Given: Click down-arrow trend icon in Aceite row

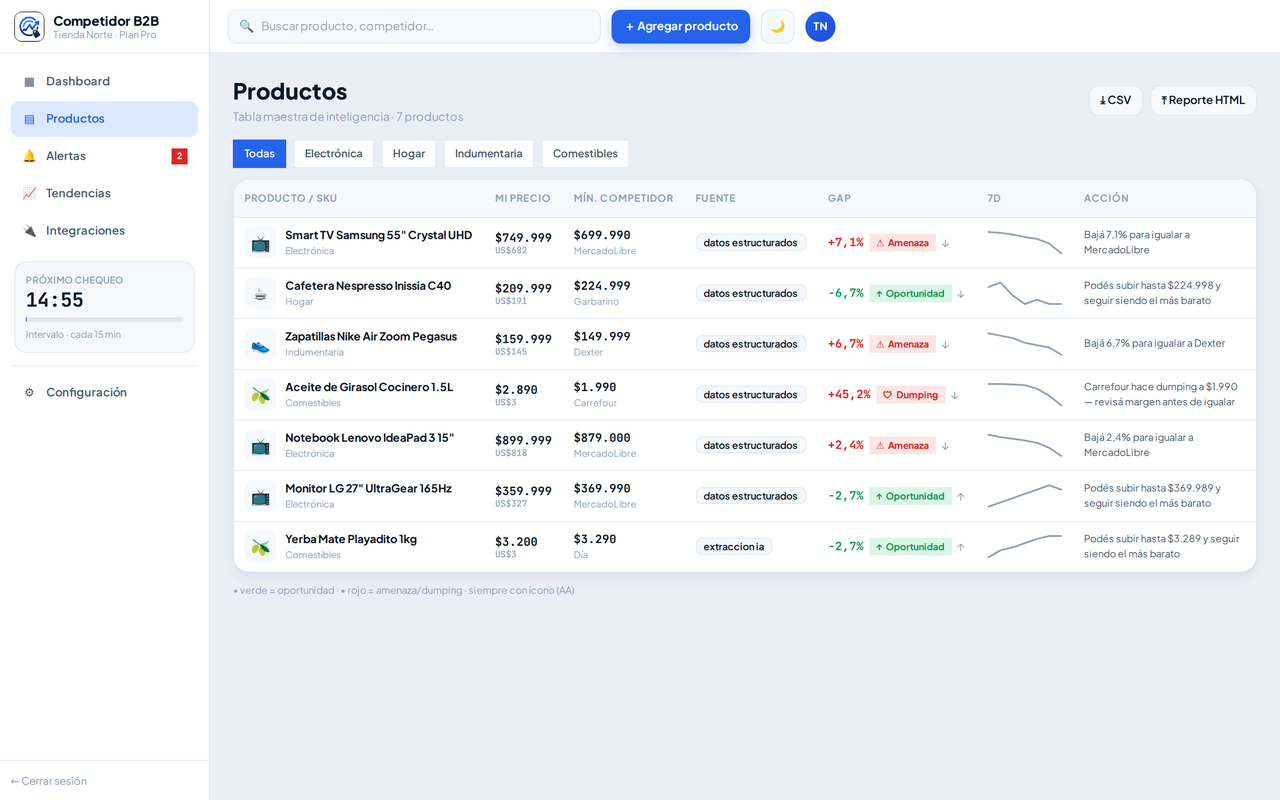Looking at the screenshot, I should click(x=955, y=395).
